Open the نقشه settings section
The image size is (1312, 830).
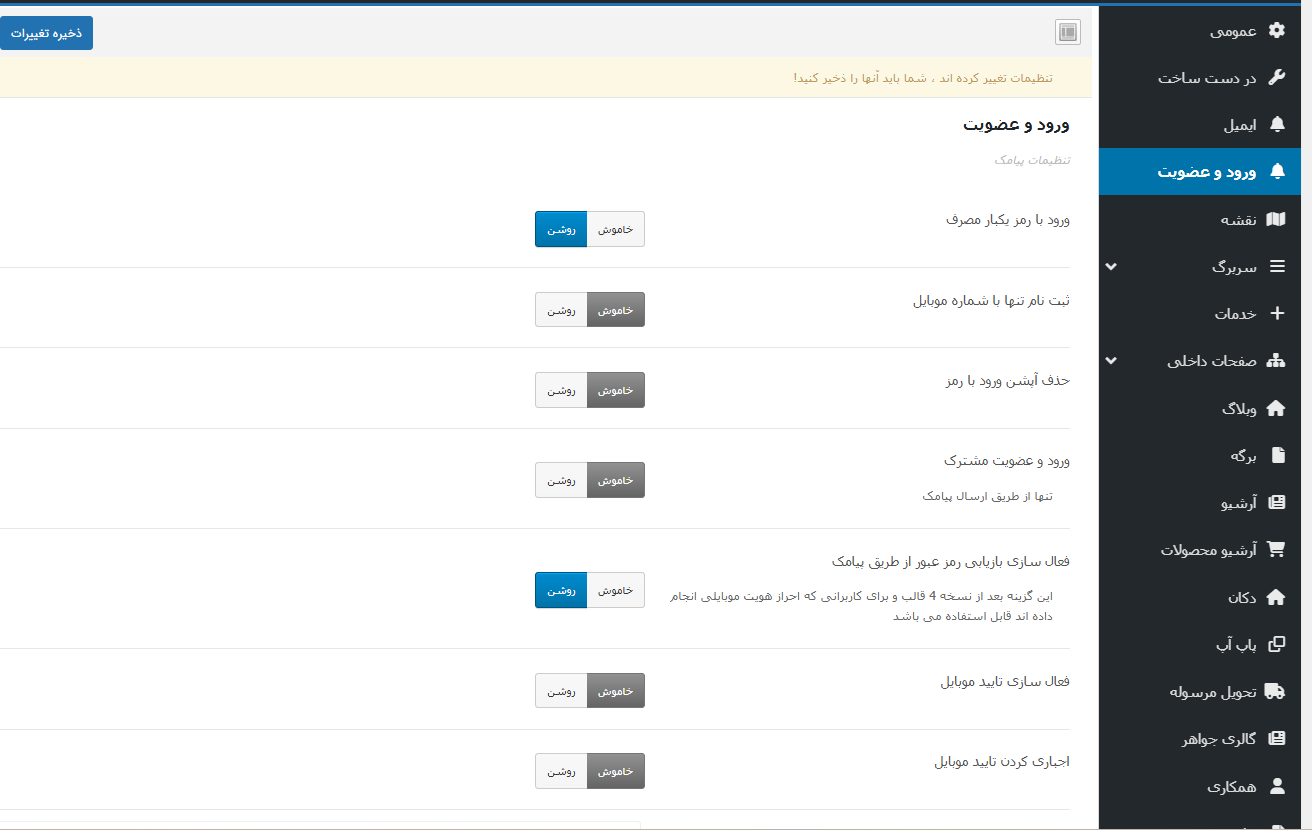pos(1200,219)
